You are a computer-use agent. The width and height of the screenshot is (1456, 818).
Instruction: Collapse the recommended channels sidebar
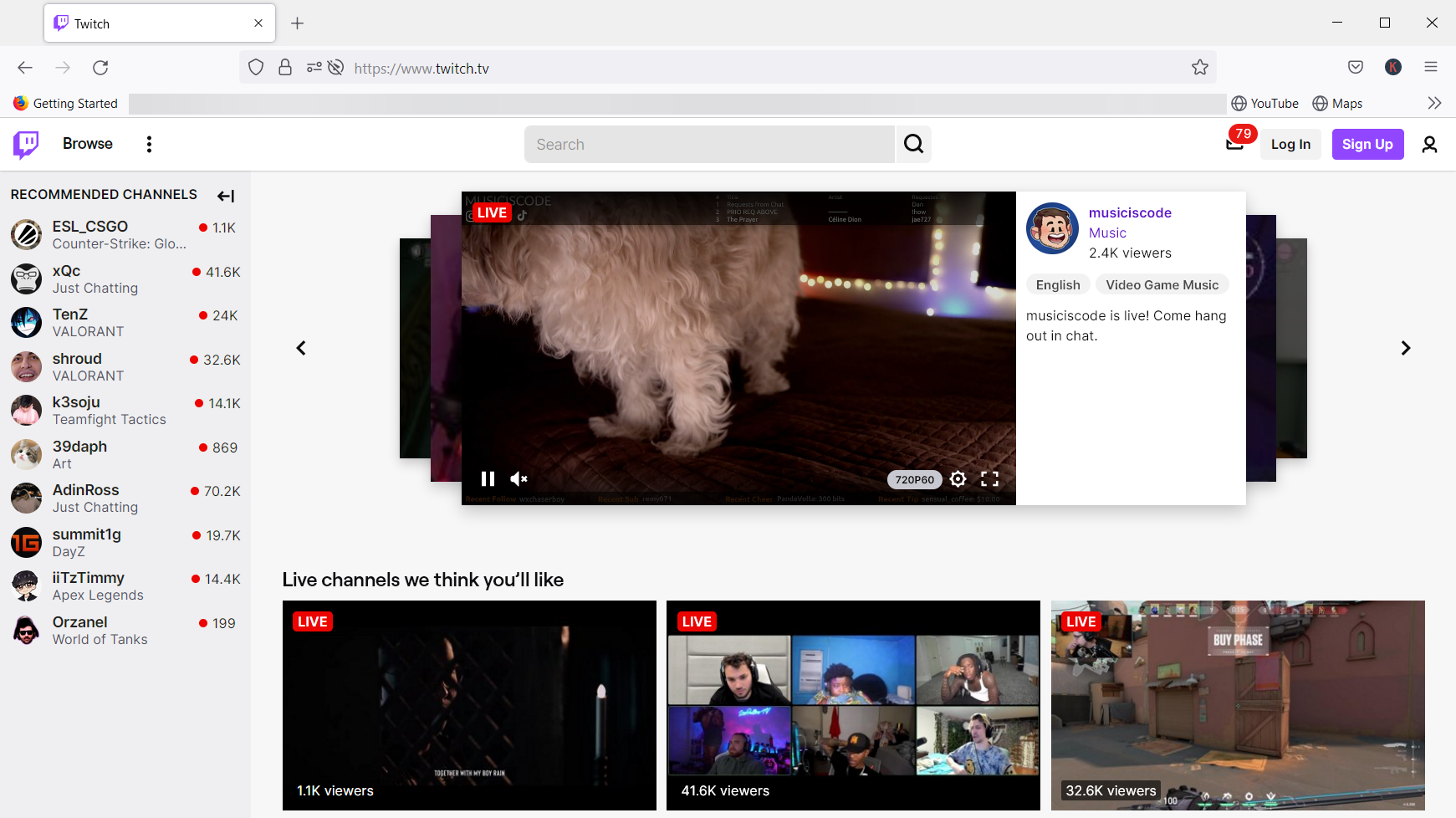pyautogui.click(x=226, y=196)
